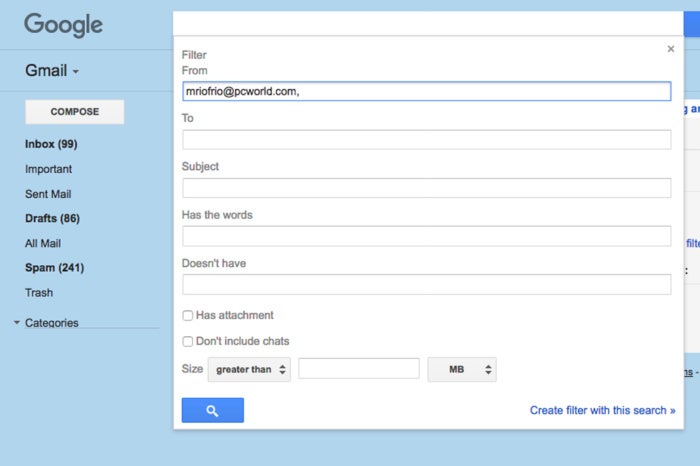Viewport: 700px width, 466px height.
Task: Click the Subject input field
Action: tap(426, 188)
